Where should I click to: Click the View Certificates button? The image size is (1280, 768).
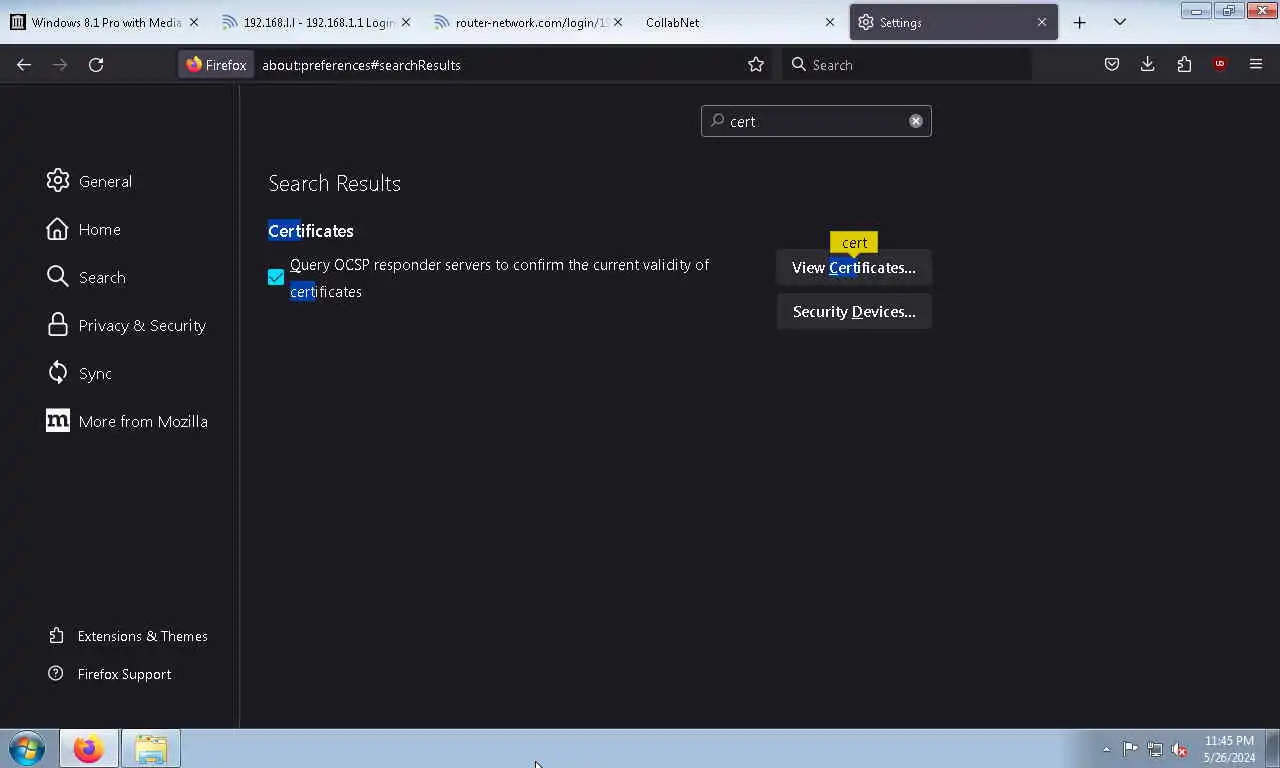point(854,268)
